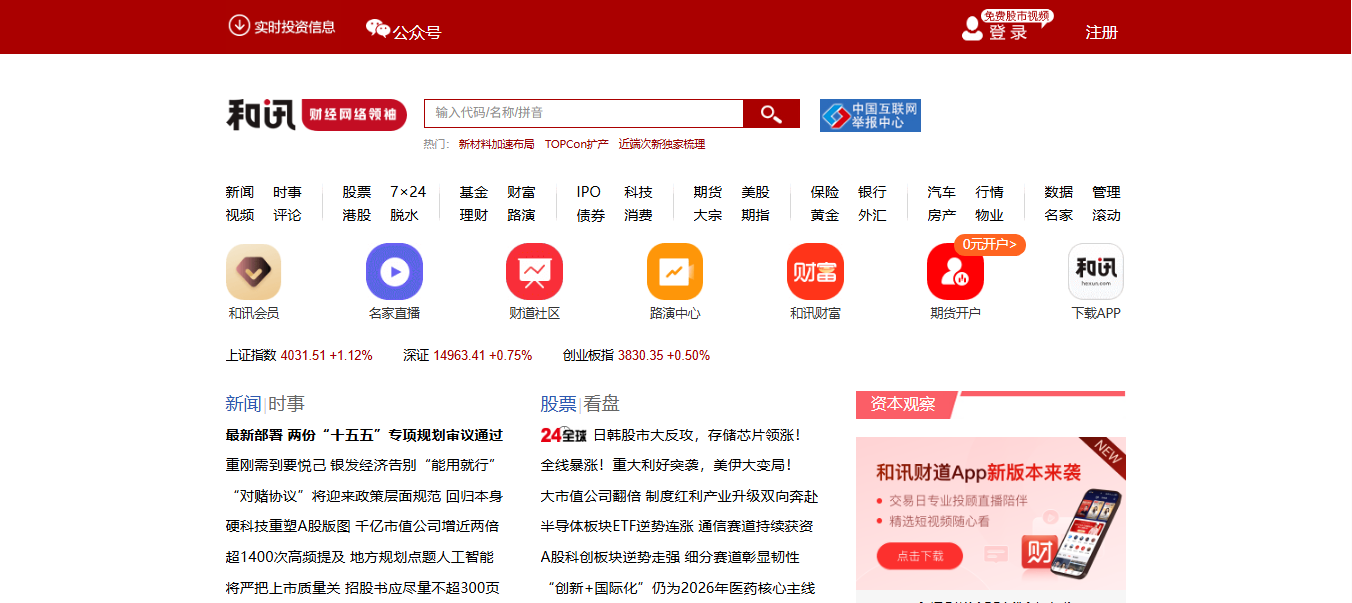Open the 保险 nav menu item

[x=825, y=192]
